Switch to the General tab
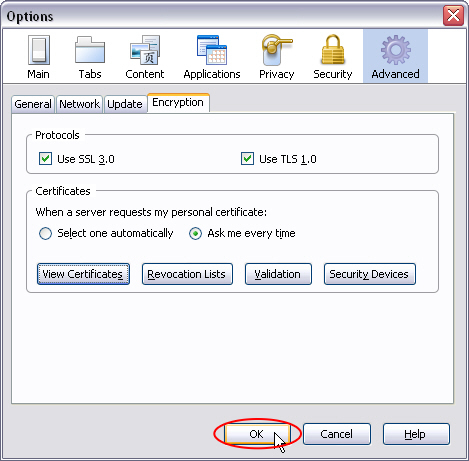 (x=33, y=104)
